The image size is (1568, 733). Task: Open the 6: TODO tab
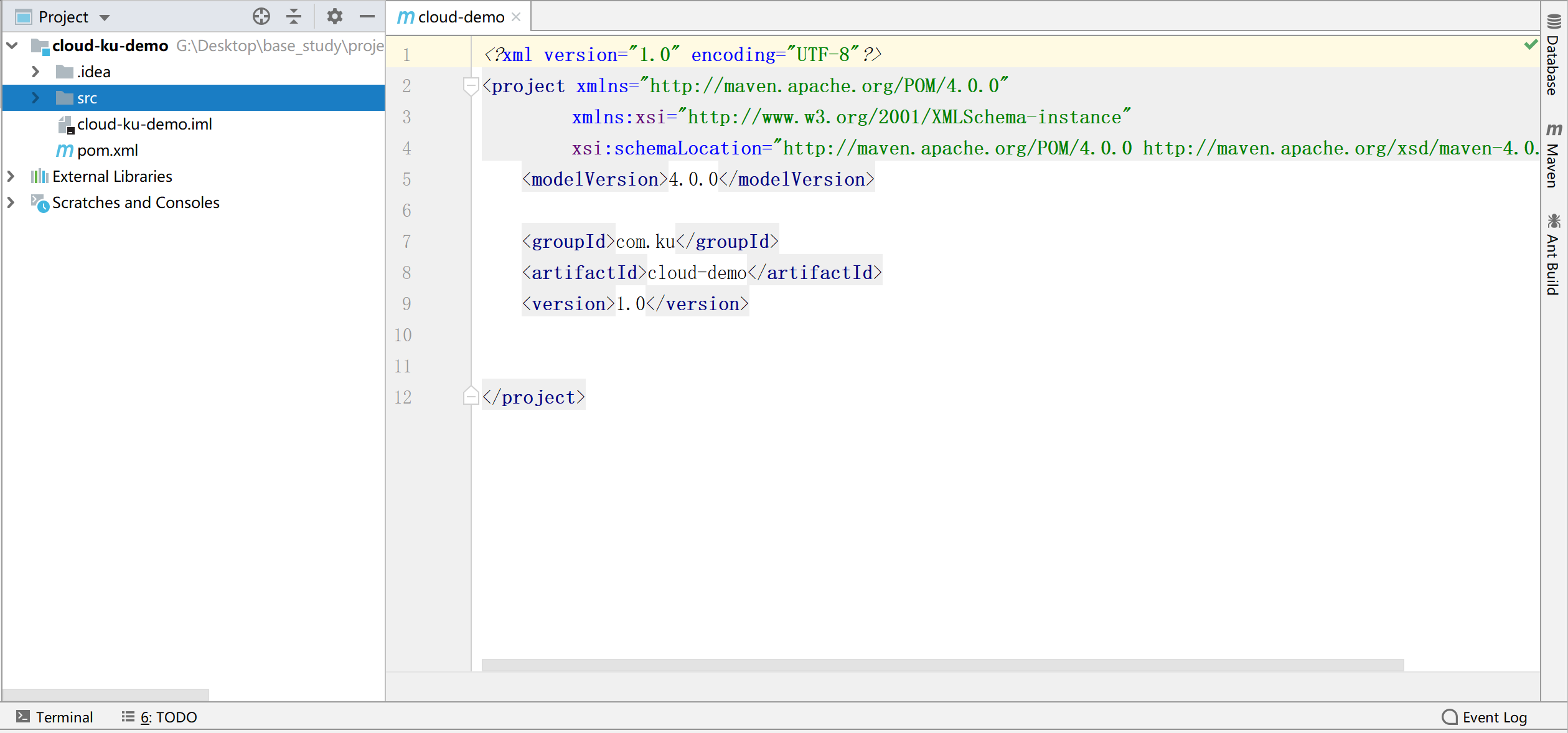pyautogui.click(x=160, y=717)
